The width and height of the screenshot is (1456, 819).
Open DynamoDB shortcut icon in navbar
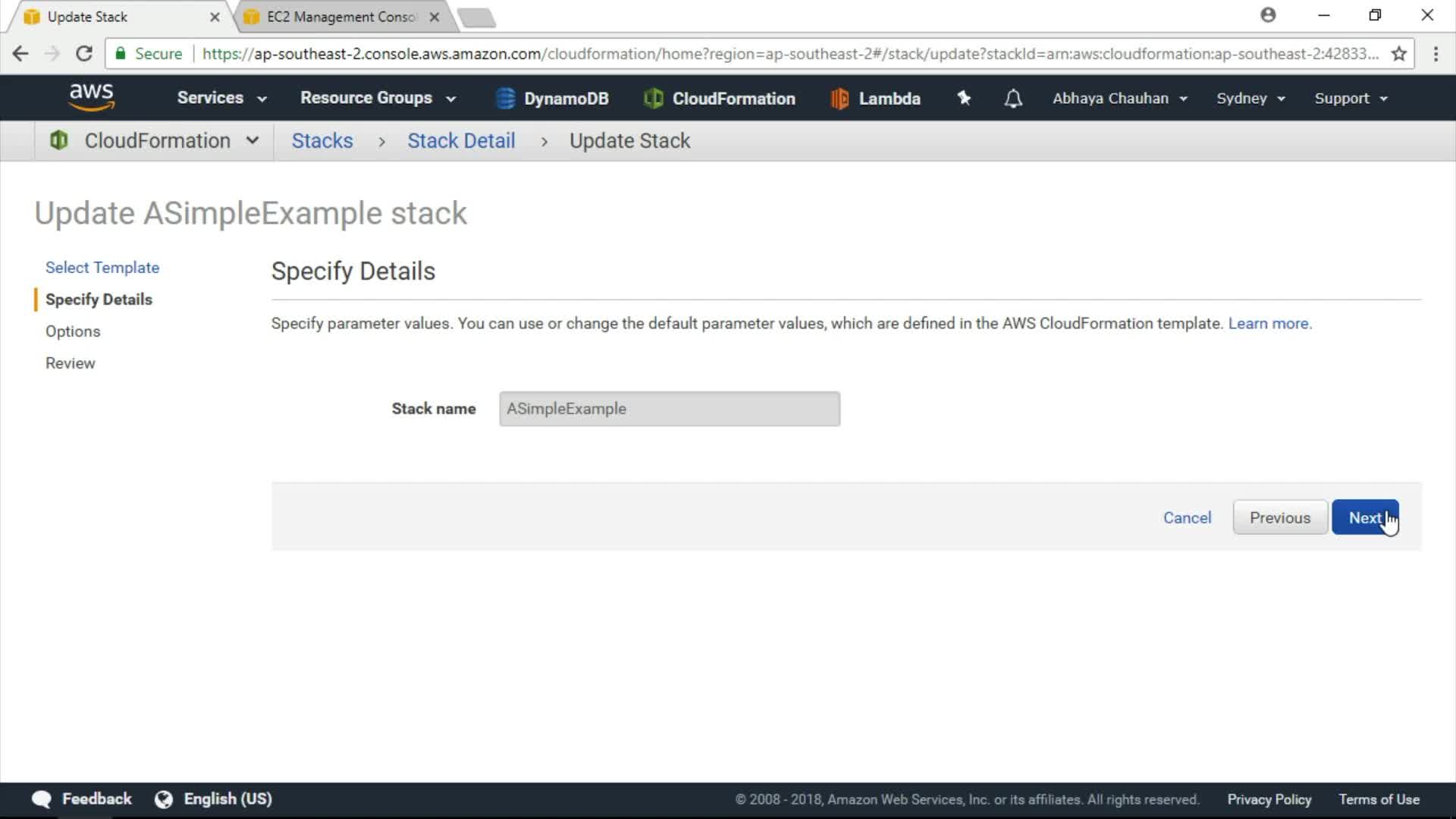coord(505,99)
